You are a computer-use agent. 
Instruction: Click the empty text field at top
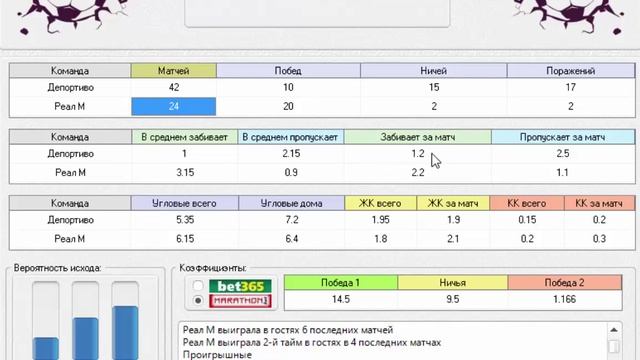pyautogui.click(x=317, y=13)
